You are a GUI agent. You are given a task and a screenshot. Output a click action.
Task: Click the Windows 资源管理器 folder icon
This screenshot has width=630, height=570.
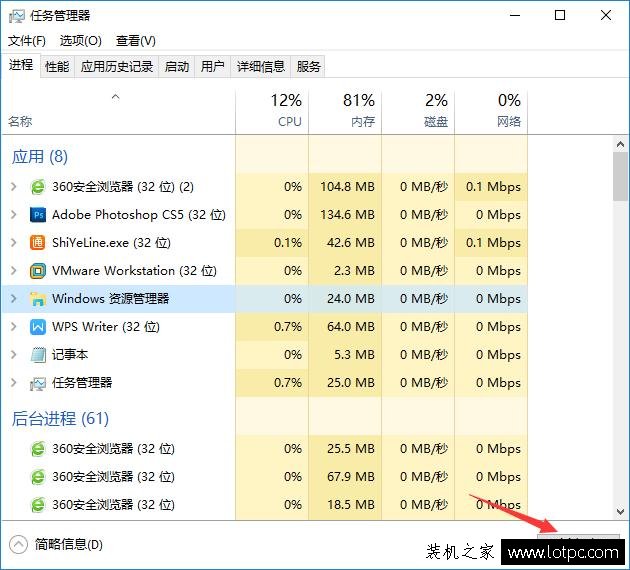point(38,299)
